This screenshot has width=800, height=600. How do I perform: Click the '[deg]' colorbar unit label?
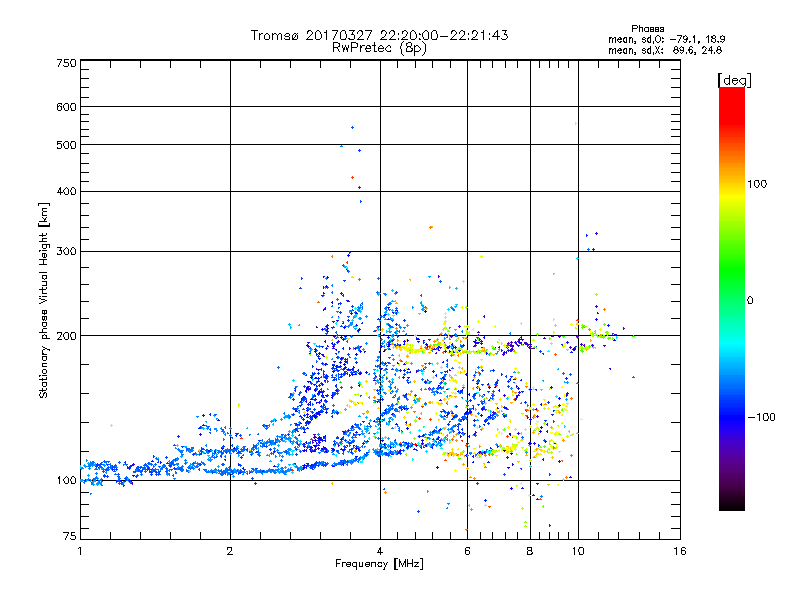coord(734,80)
